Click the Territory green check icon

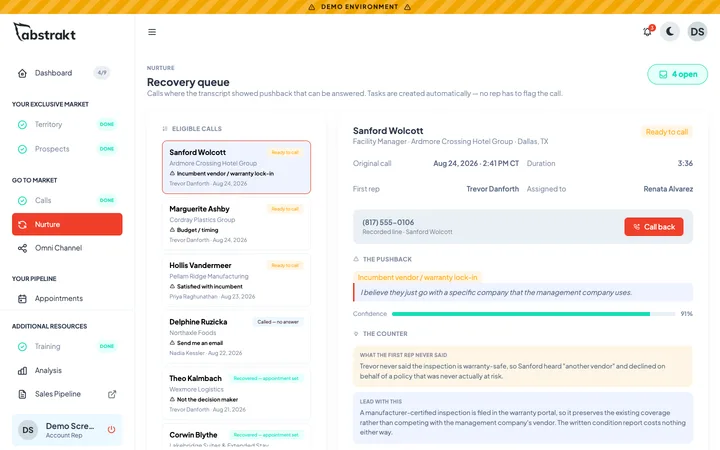coord(22,124)
